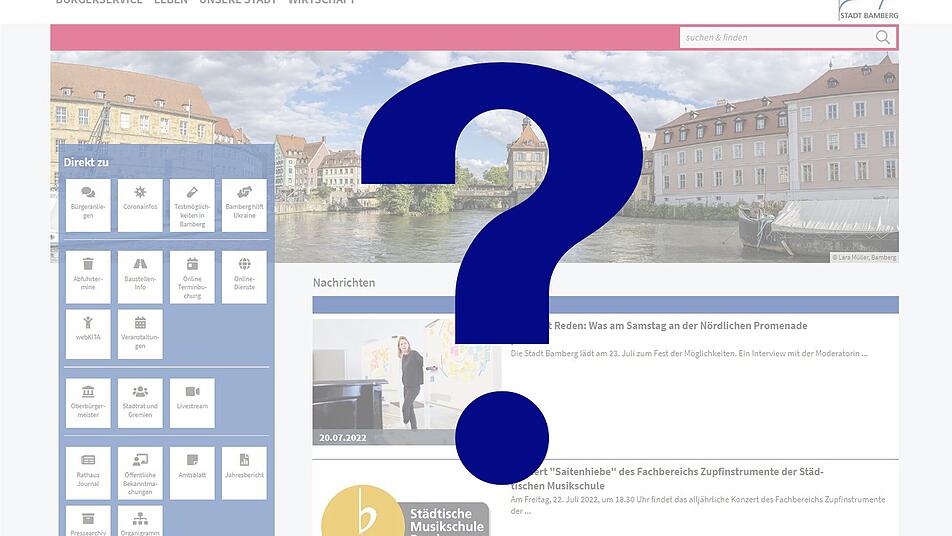Open the Abfuhrtermine trash icon tile
This screenshot has height=536, width=952.
pyautogui.click(x=88, y=277)
